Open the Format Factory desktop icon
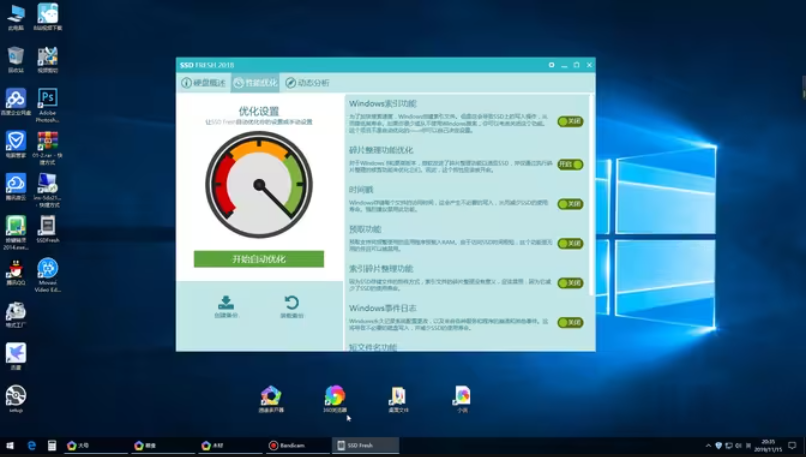The width and height of the screenshot is (806, 457). click(x=15, y=314)
